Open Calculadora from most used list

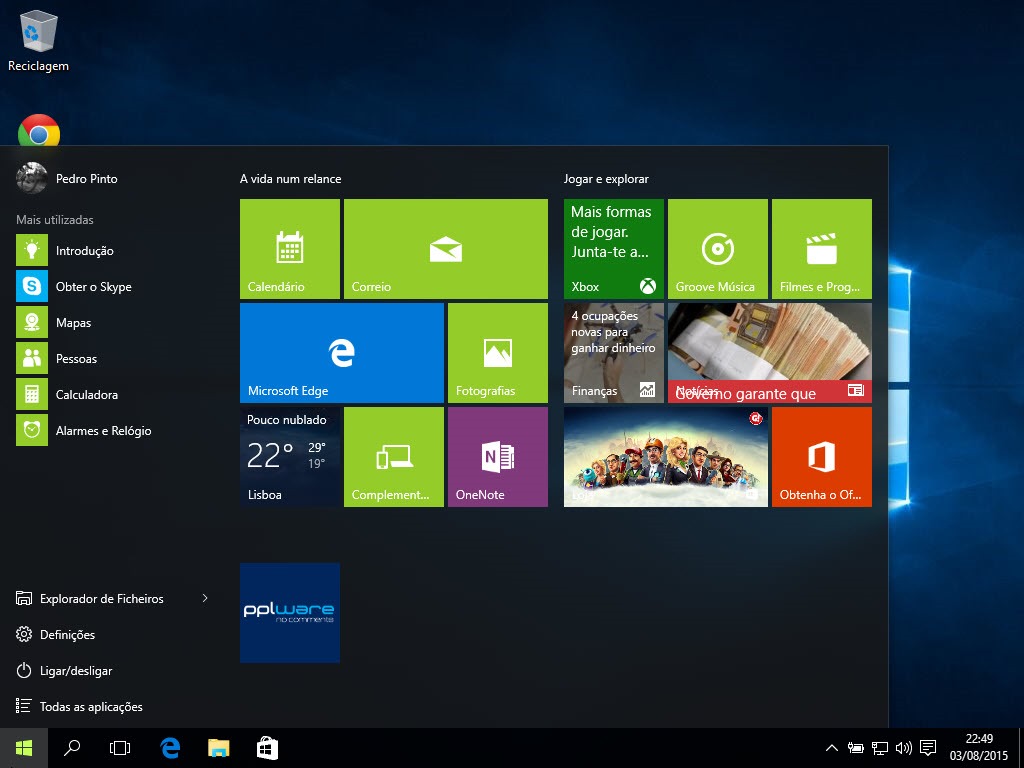[86, 395]
